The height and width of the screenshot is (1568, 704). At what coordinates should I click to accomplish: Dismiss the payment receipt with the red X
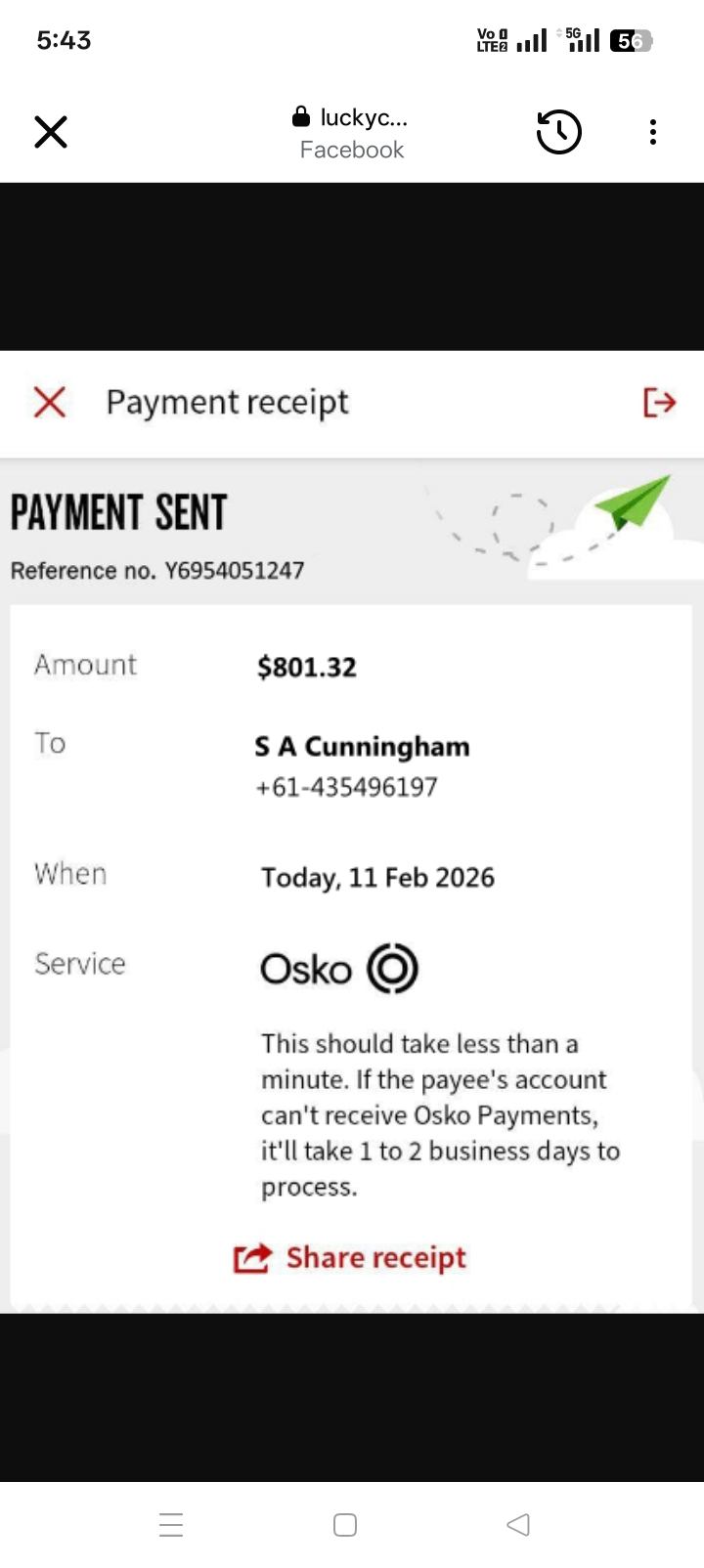click(50, 402)
